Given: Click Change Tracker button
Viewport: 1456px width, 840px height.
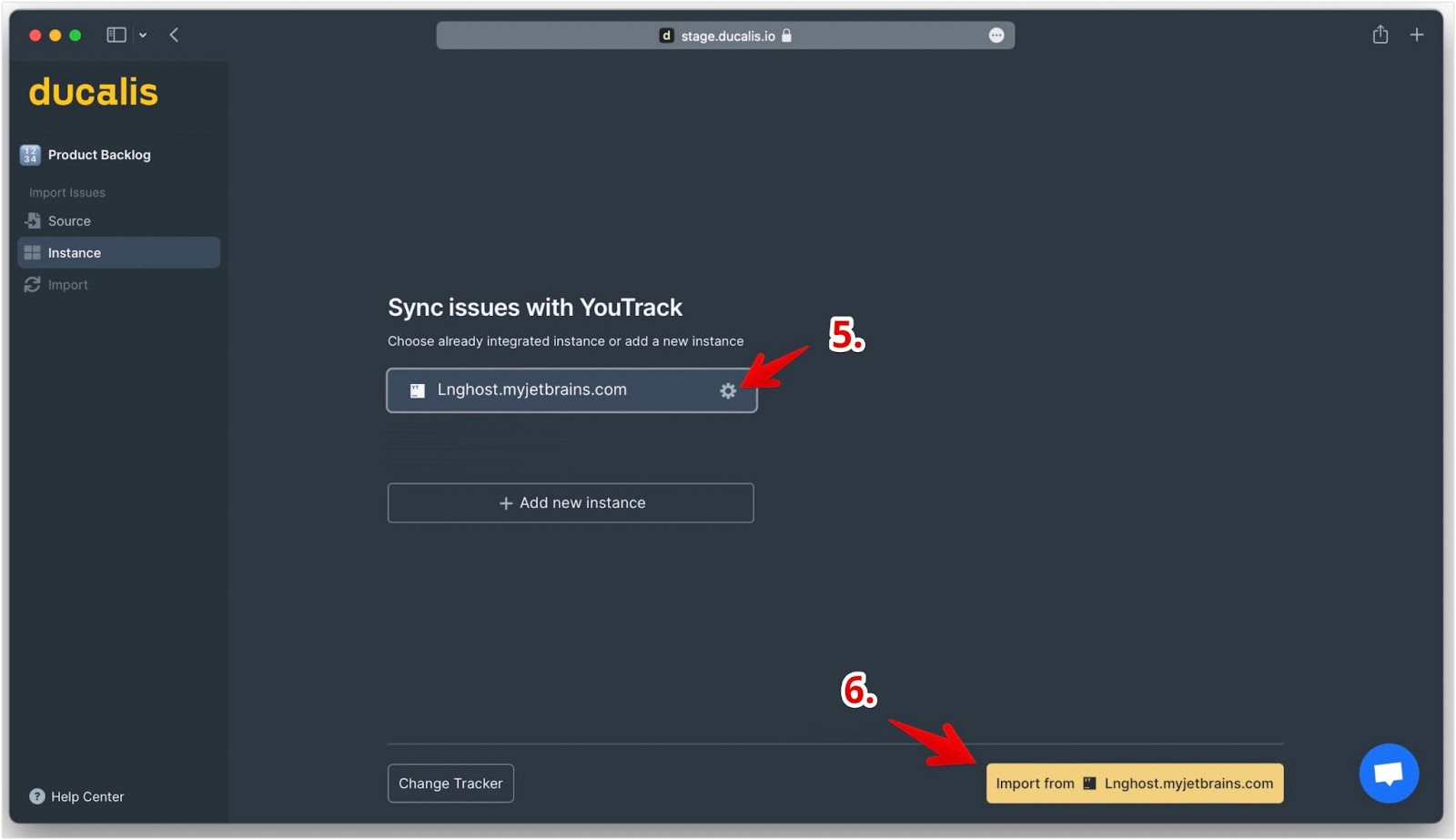Looking at the screenshot, I should [450, 783].
